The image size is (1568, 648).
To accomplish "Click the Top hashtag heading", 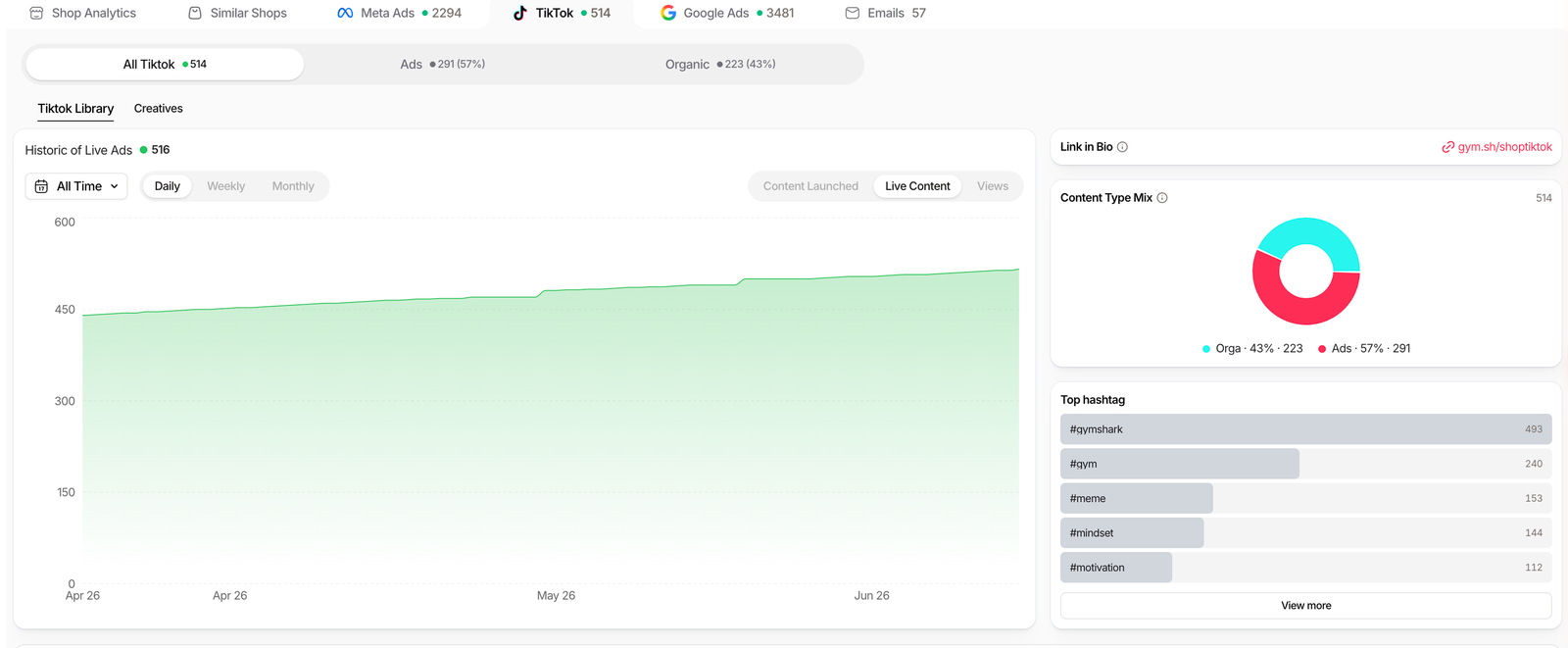I will tap(1093, 400).
